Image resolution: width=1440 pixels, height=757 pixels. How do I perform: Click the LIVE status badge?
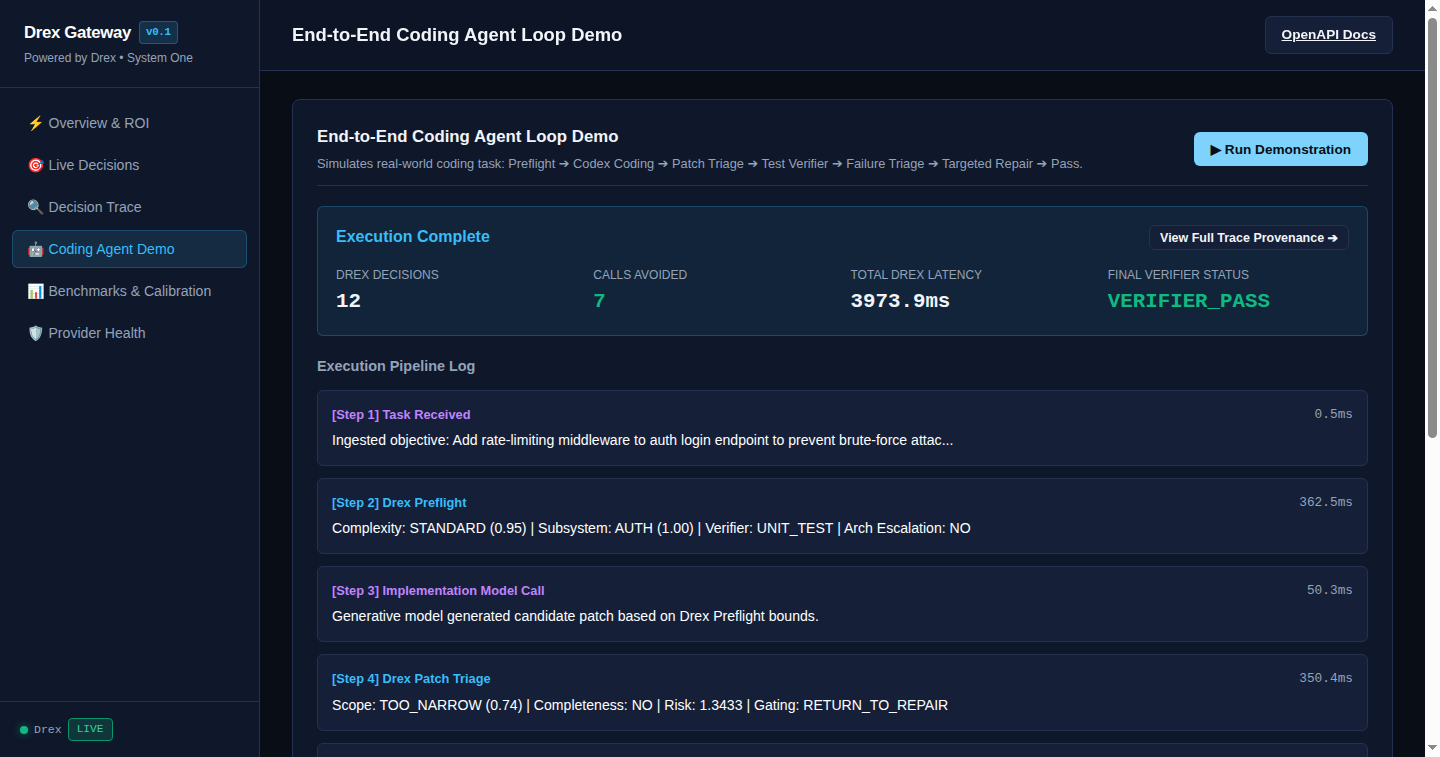[x=90, y=729]
